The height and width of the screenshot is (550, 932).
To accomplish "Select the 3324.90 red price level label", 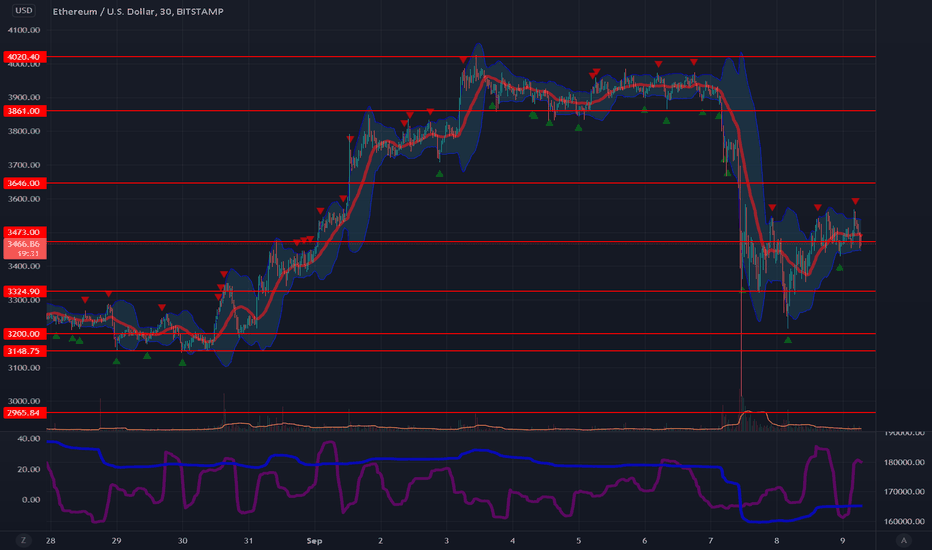I will tap(24, 291).
